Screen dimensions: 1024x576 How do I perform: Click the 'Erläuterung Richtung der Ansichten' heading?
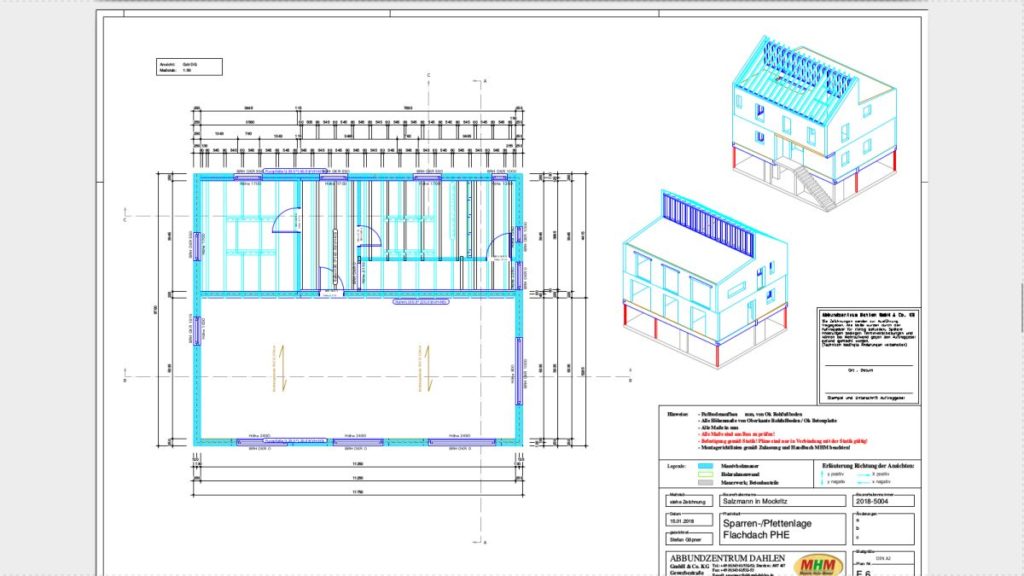[868, 466]
